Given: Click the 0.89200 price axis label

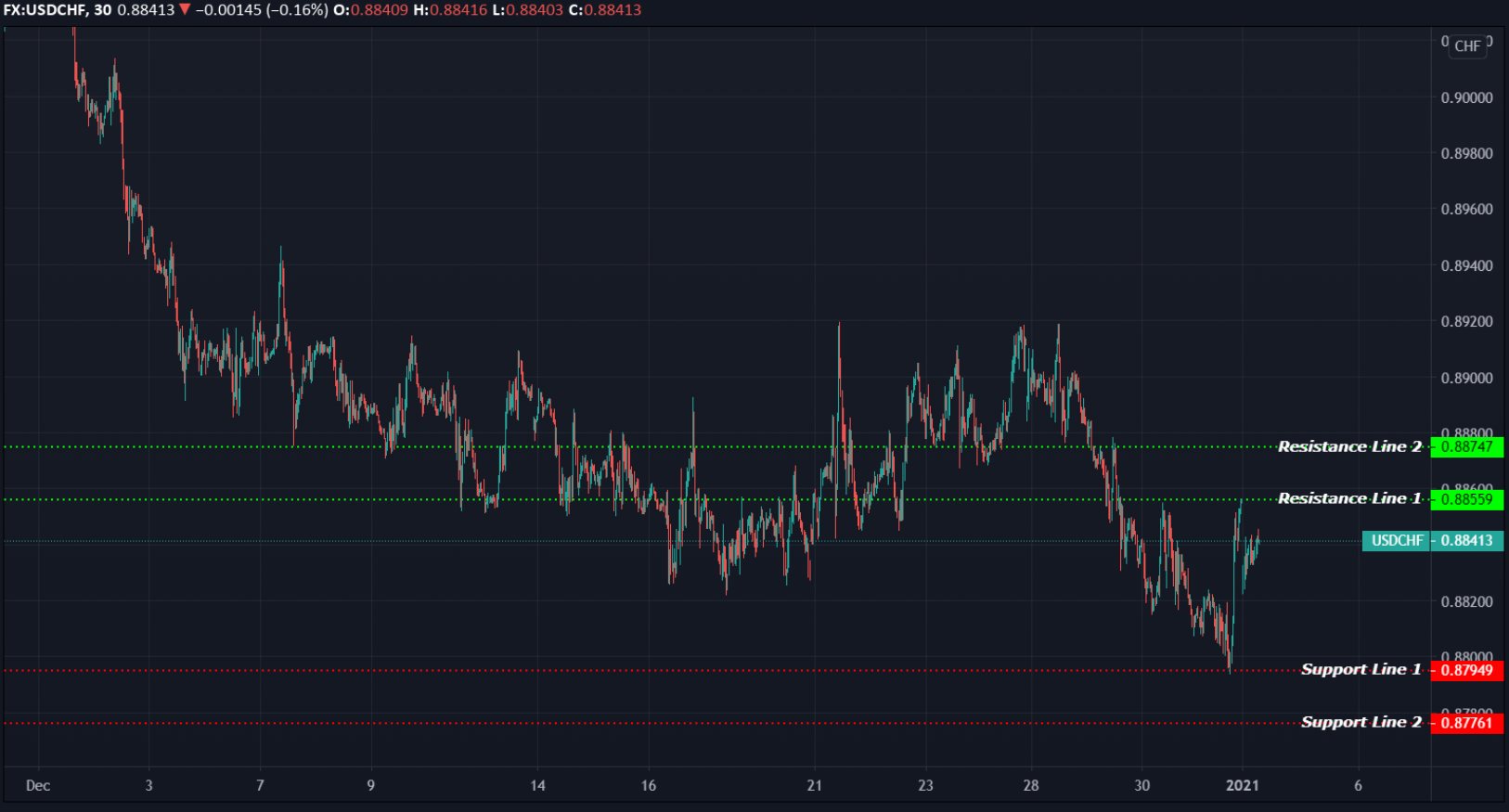Looking at the screenshot, I should pyautogui.click(x=1466, y=321).
